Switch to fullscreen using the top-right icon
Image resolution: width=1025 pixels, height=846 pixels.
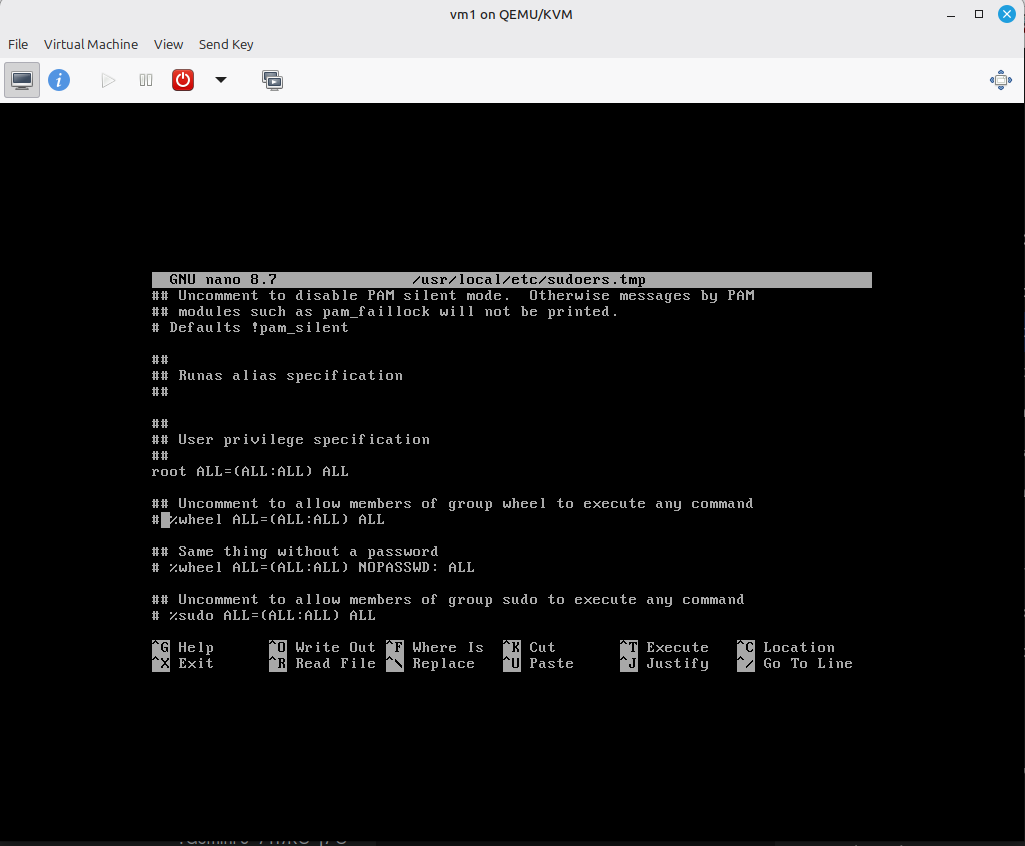1000,80
